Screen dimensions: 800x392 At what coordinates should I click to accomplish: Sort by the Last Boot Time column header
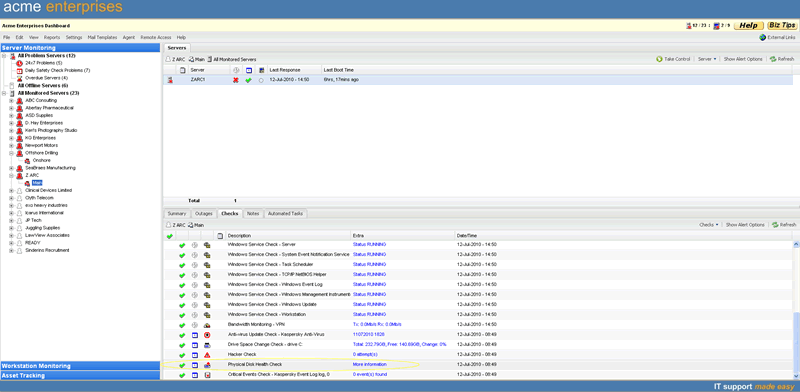(x=338, y=70)
